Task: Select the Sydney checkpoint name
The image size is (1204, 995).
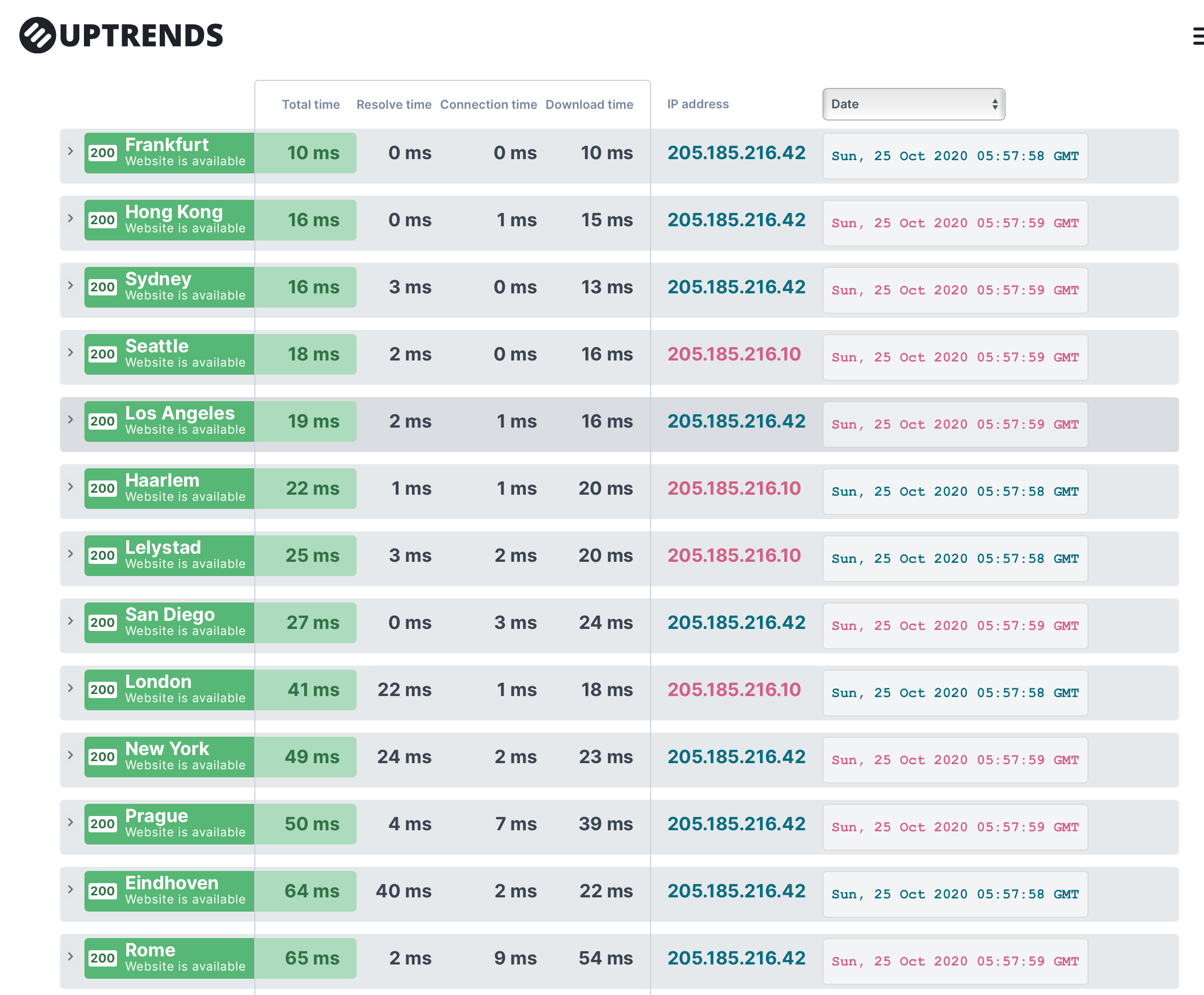Action: click(158, 279)
